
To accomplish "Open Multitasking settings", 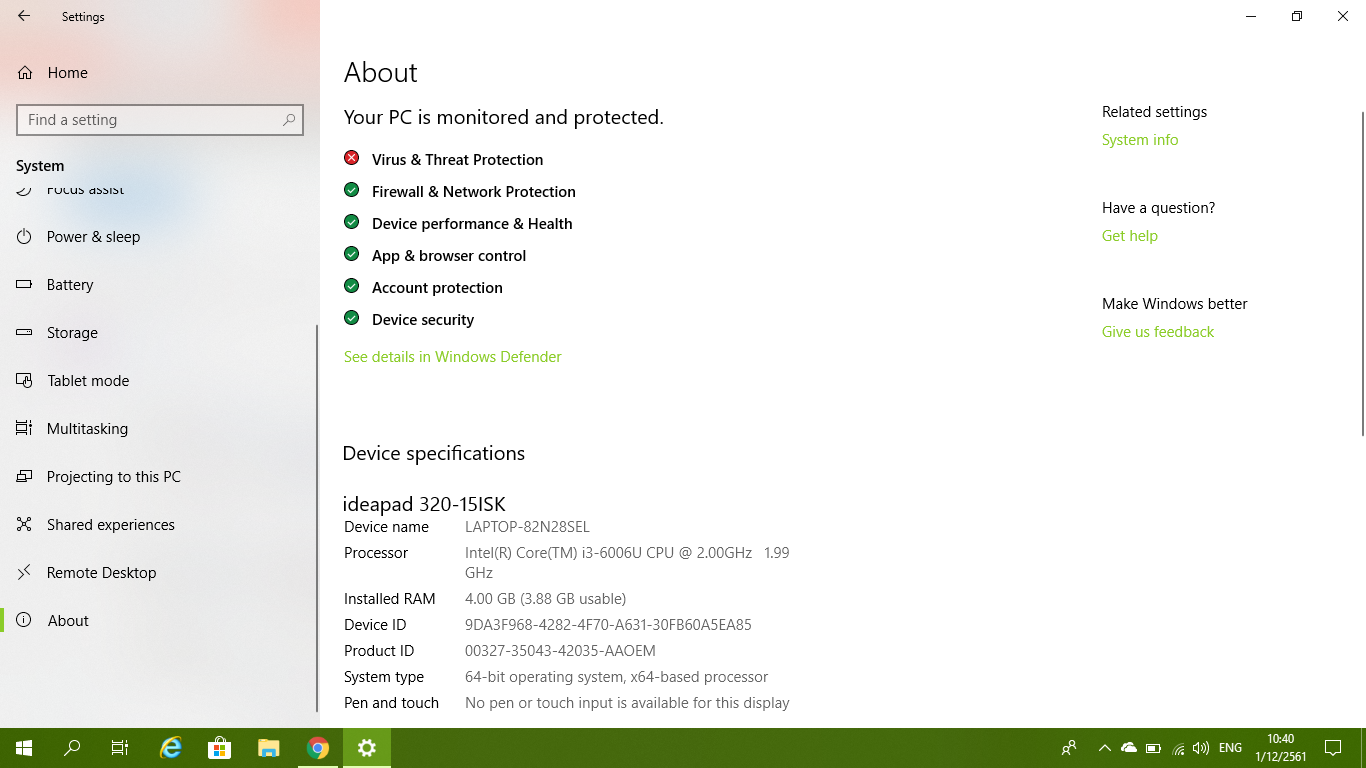I will click(87, 428).
